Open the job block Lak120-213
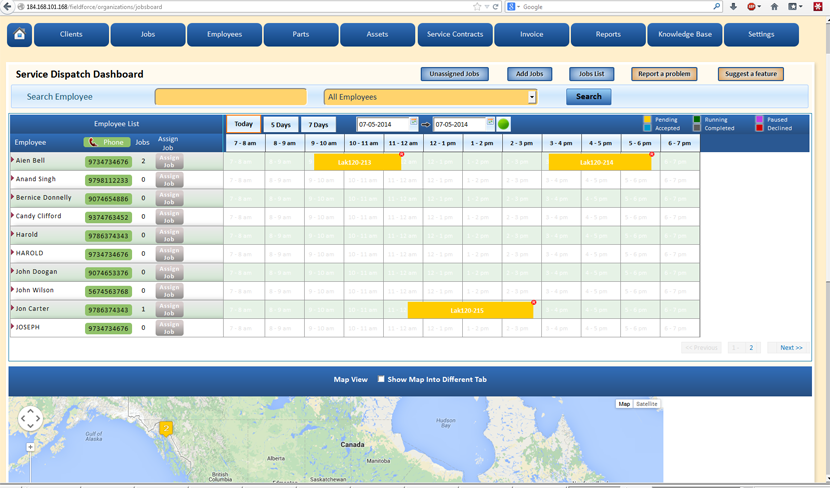The height and width of the screenshot is (488, 830). click(357, 162)
